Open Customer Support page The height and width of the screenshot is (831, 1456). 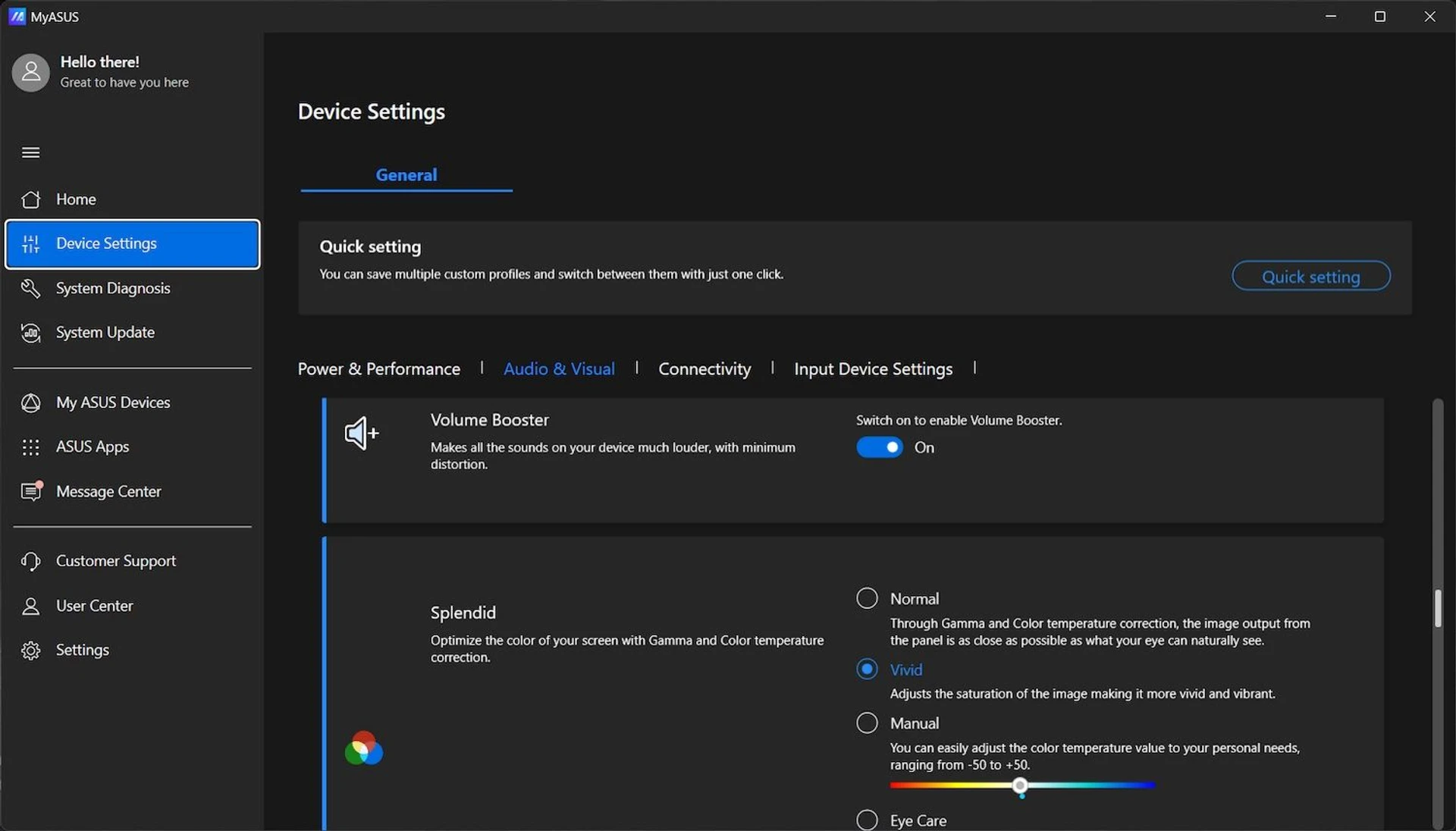point(116,561)
